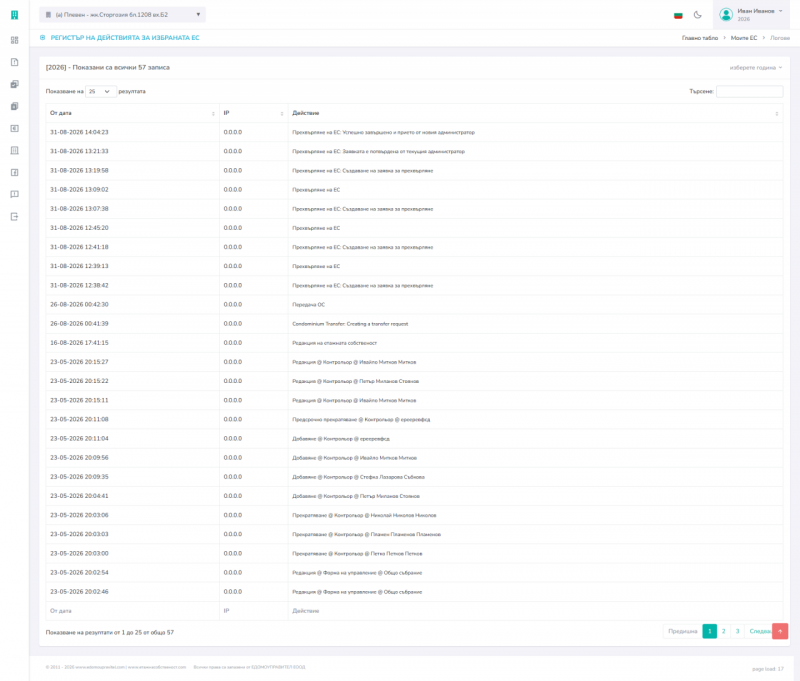Sort the table by IP column

point(254,113)
